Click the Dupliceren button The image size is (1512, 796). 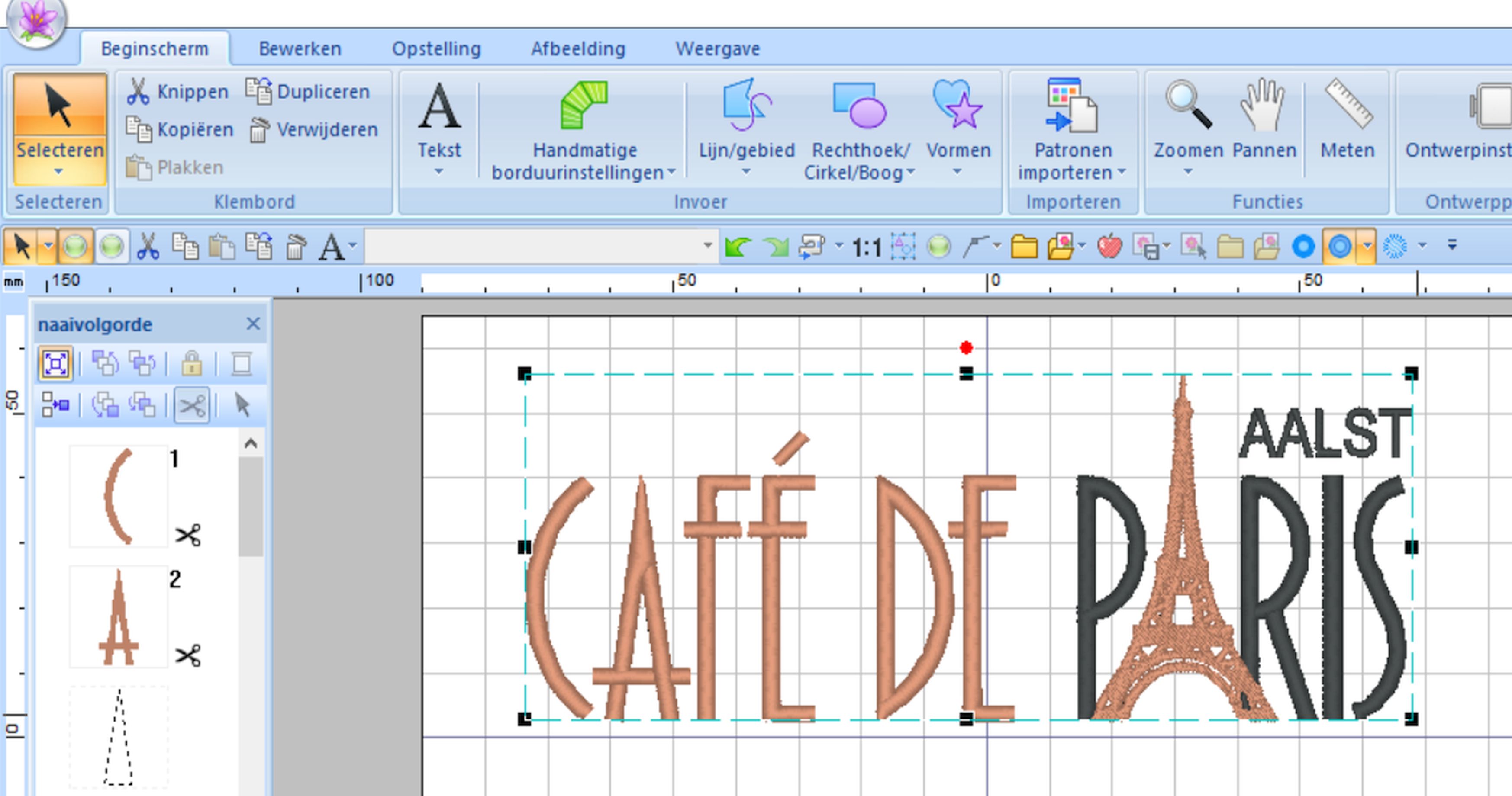point(308,92)
